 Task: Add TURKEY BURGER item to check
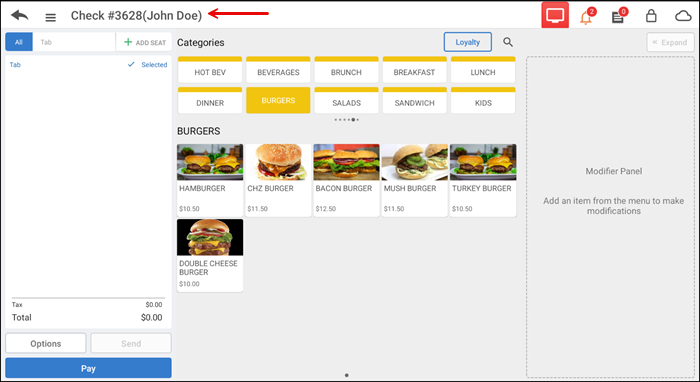tap(483, 180)
